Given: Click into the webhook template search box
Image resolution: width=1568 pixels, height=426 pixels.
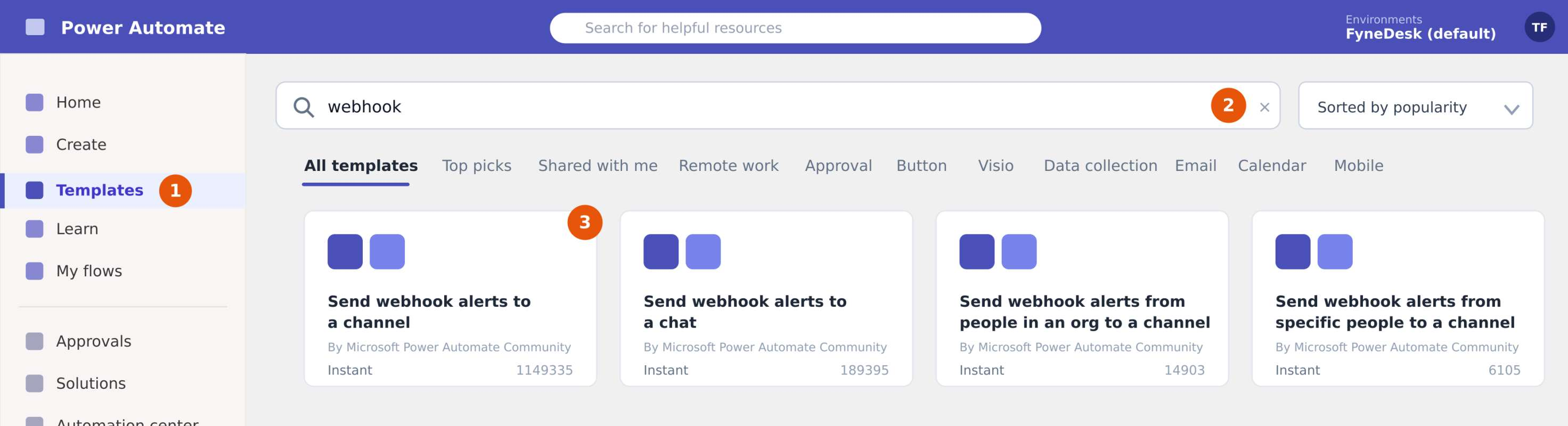Looking at the screenshot, I should pos(777,106).
